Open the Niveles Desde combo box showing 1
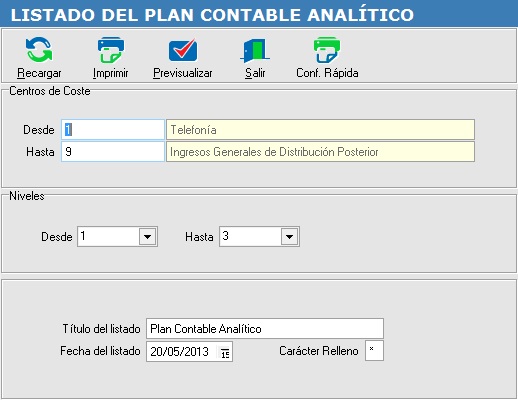Viewport: 518px width, 400px height. (x=117, y=237)
